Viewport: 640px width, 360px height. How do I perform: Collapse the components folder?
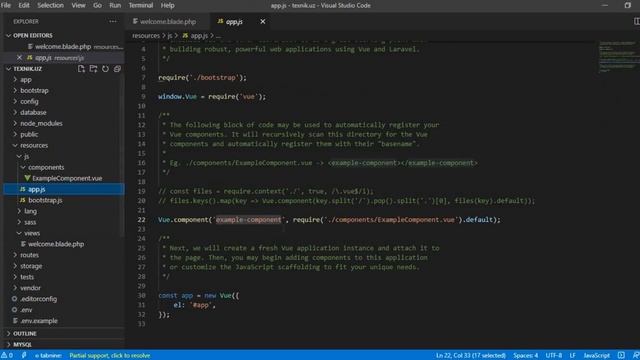tap(46, 168)
